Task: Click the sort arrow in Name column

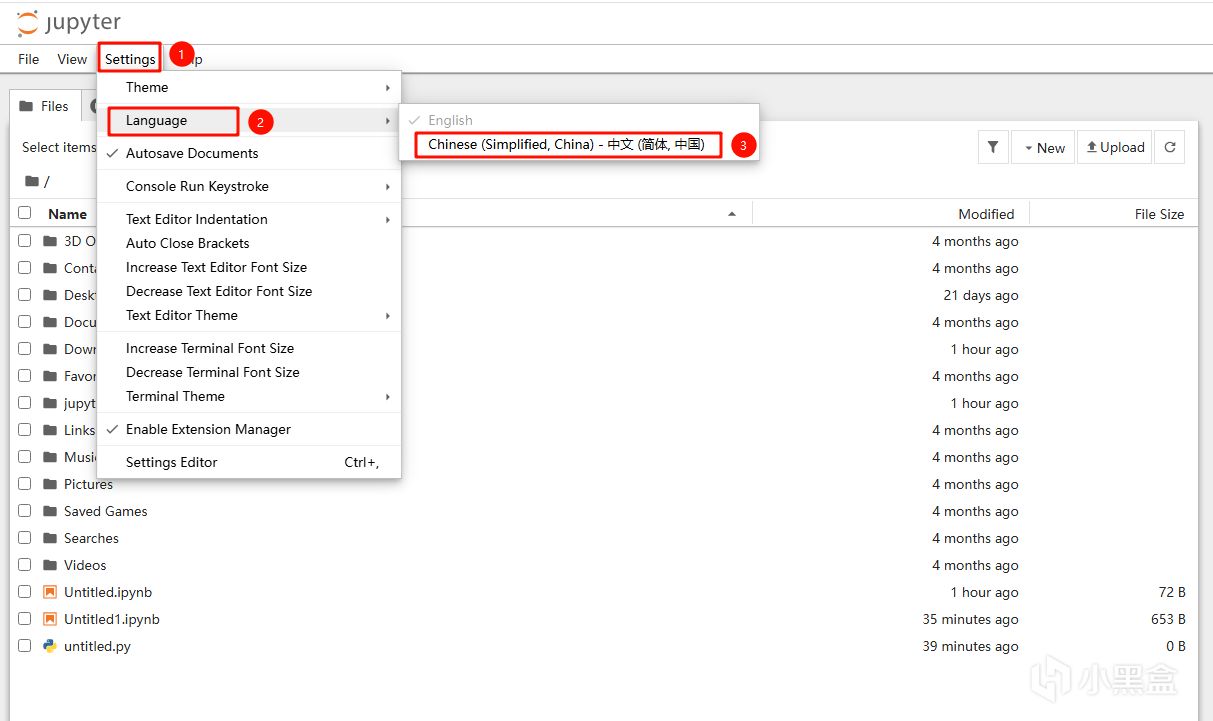Action: [x=732, y=214]
